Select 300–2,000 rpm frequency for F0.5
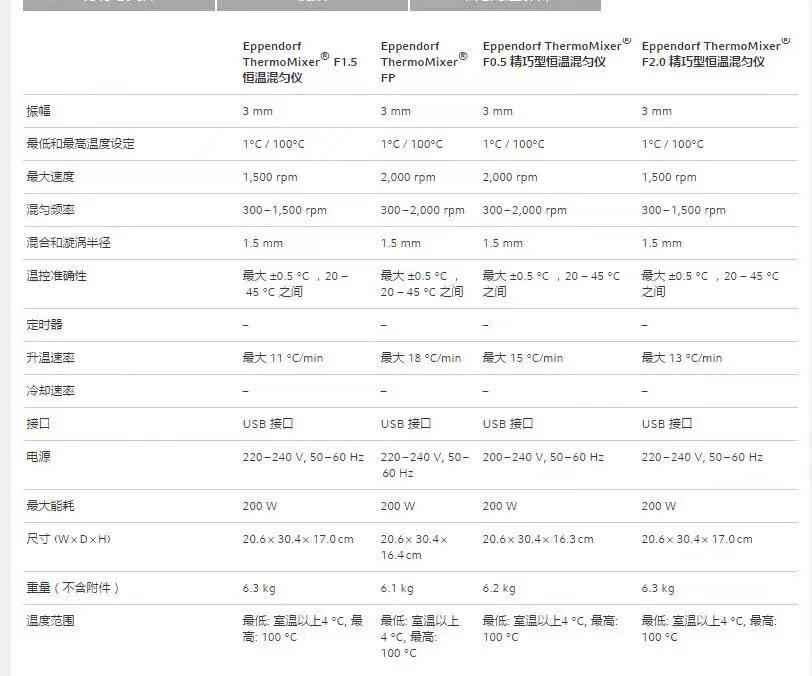This screenshot has height=676, width=812. 525,210
